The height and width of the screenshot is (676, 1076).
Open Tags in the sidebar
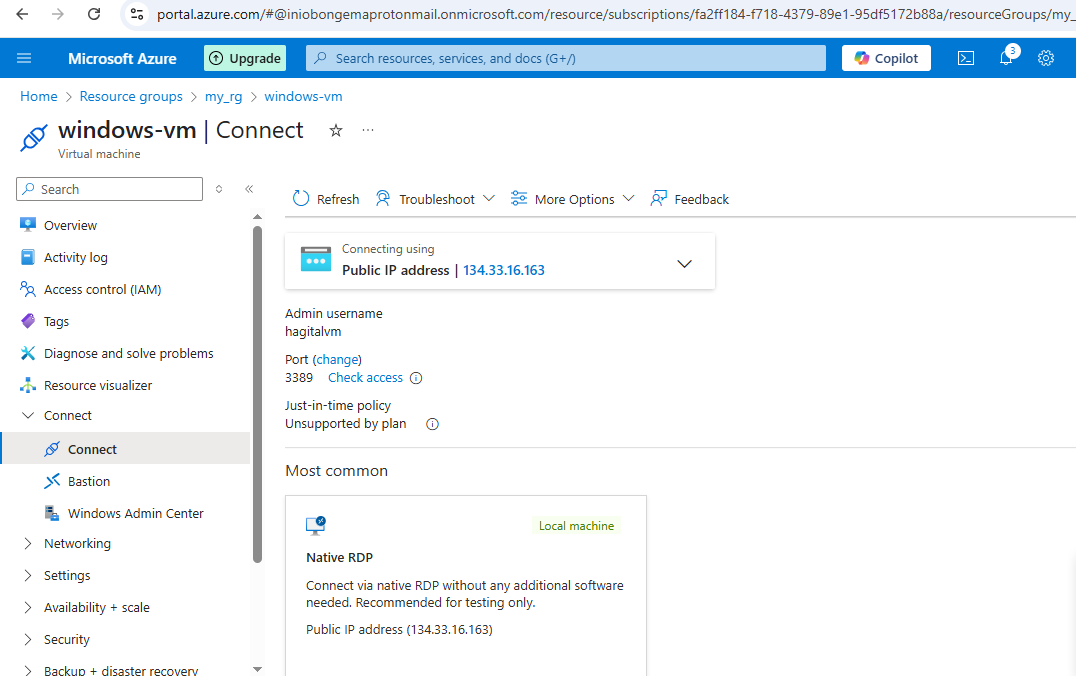pos(56,321)
